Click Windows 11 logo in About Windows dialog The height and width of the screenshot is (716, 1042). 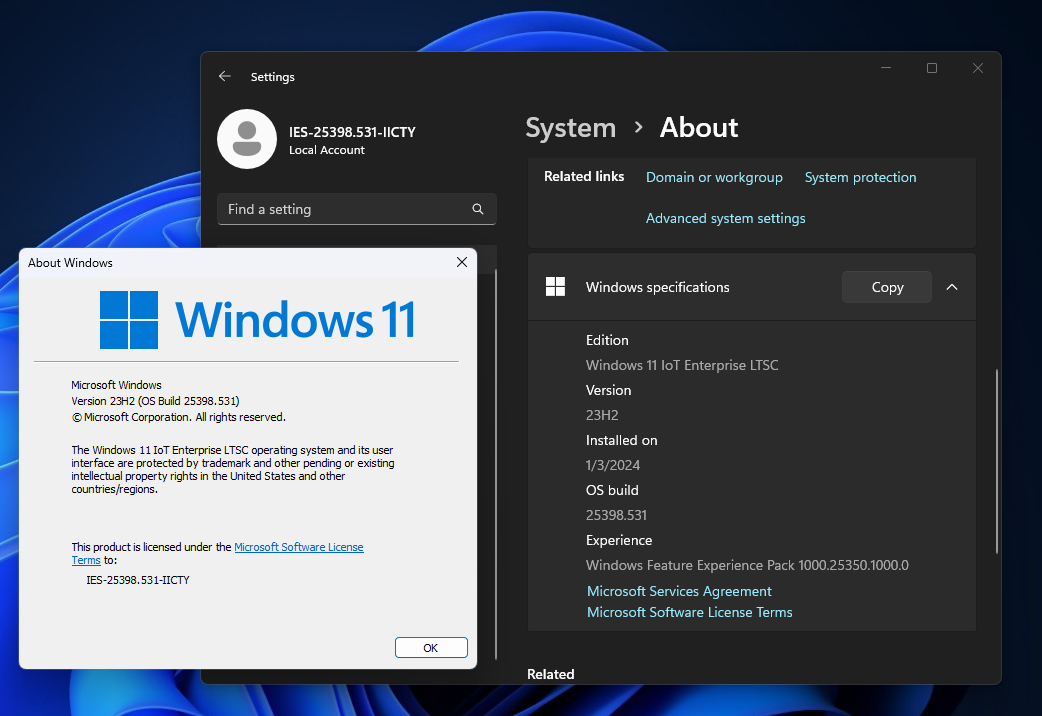[x=258, y=320]
